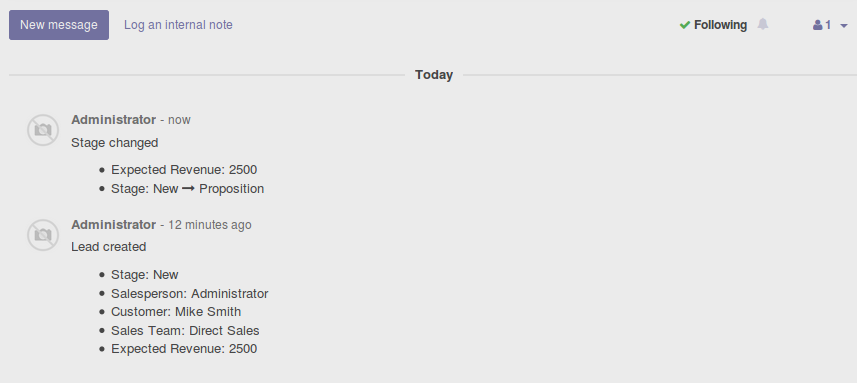The width and height of the screenshot is (857, 383).
Task: Expand the followers dropdown caret
Action: click(x=844, y=26)
